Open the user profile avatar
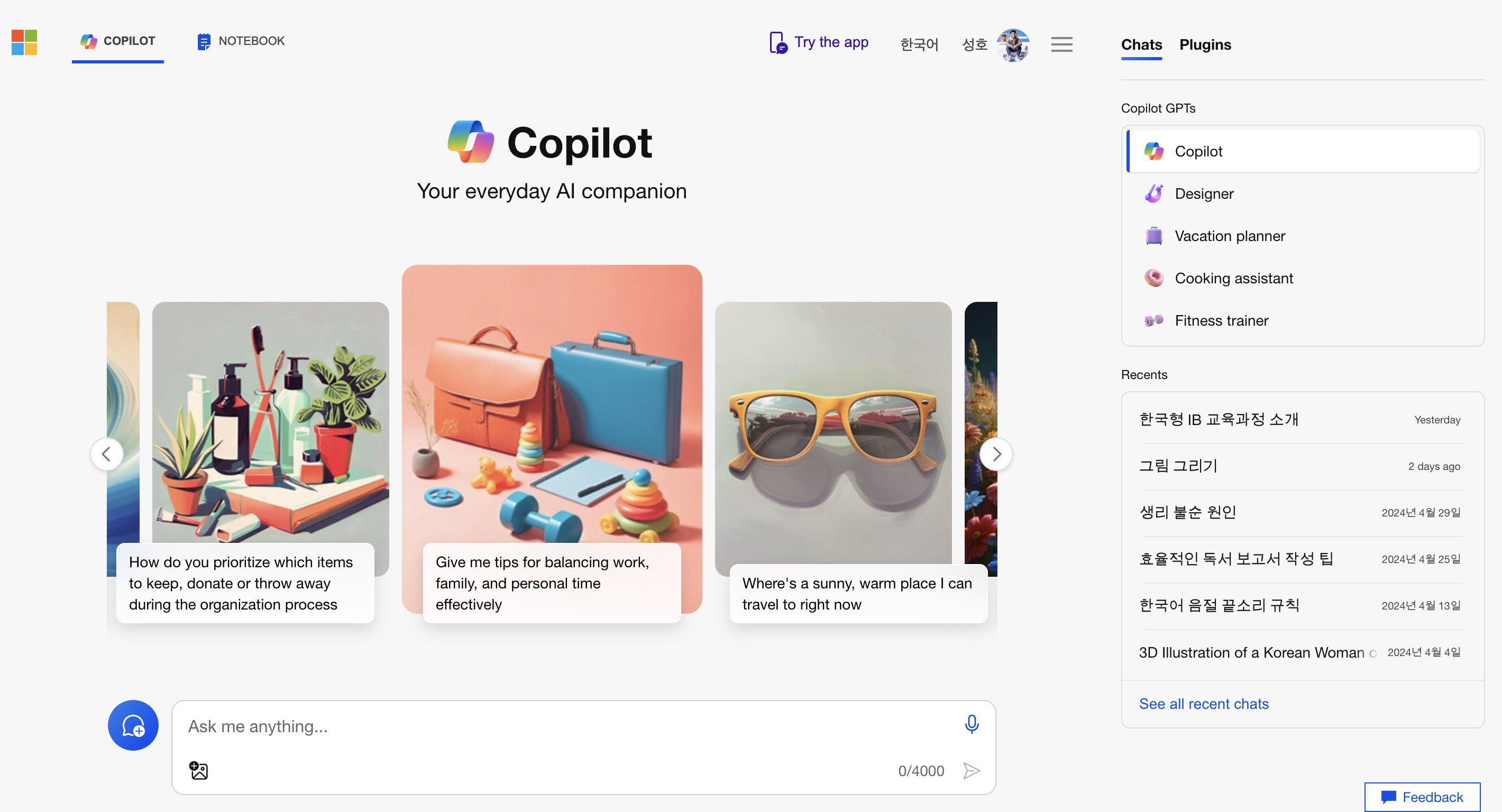The image size is (1502, 812). [1013, 44]
